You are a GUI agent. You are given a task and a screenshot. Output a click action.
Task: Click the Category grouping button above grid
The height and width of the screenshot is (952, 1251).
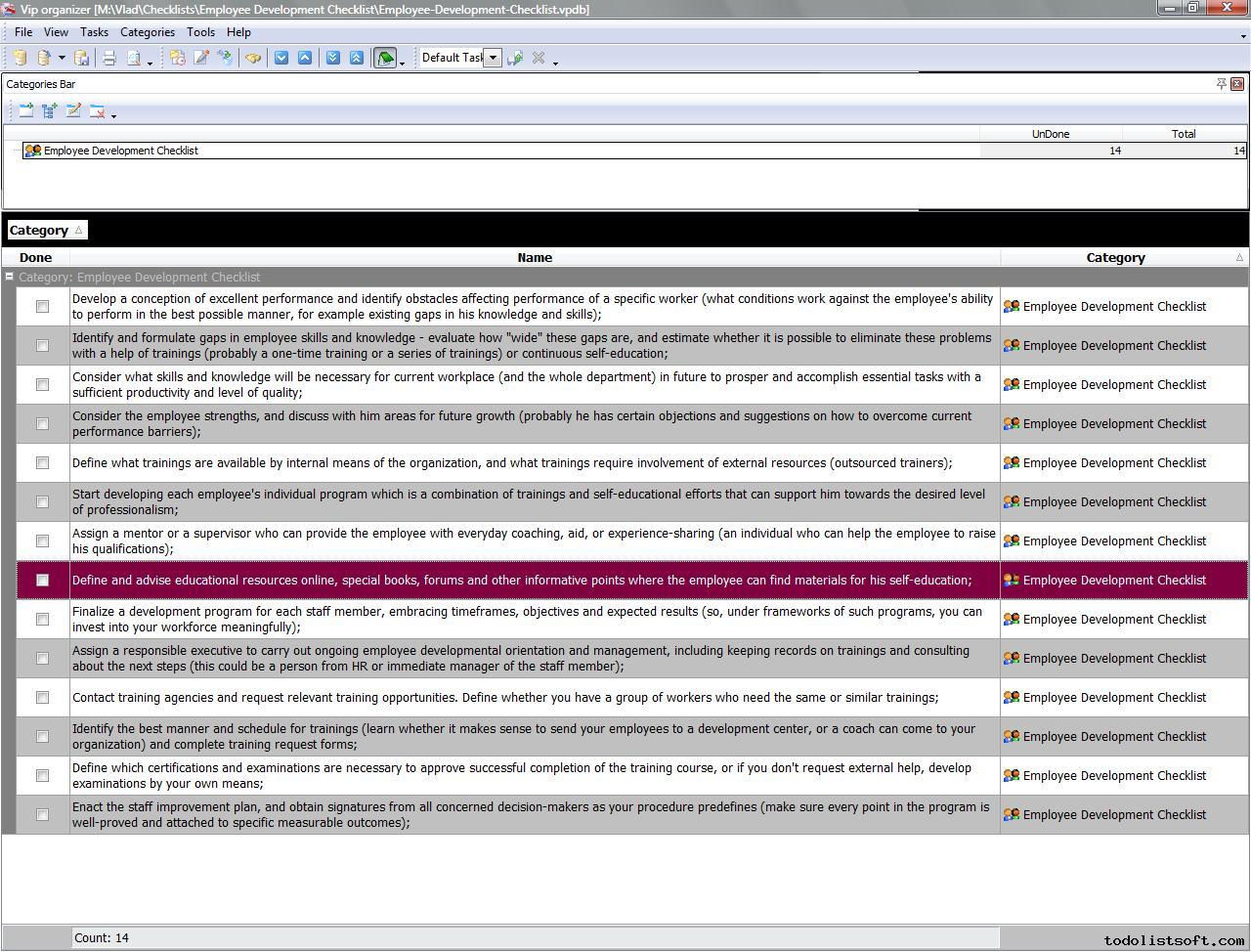46,231
